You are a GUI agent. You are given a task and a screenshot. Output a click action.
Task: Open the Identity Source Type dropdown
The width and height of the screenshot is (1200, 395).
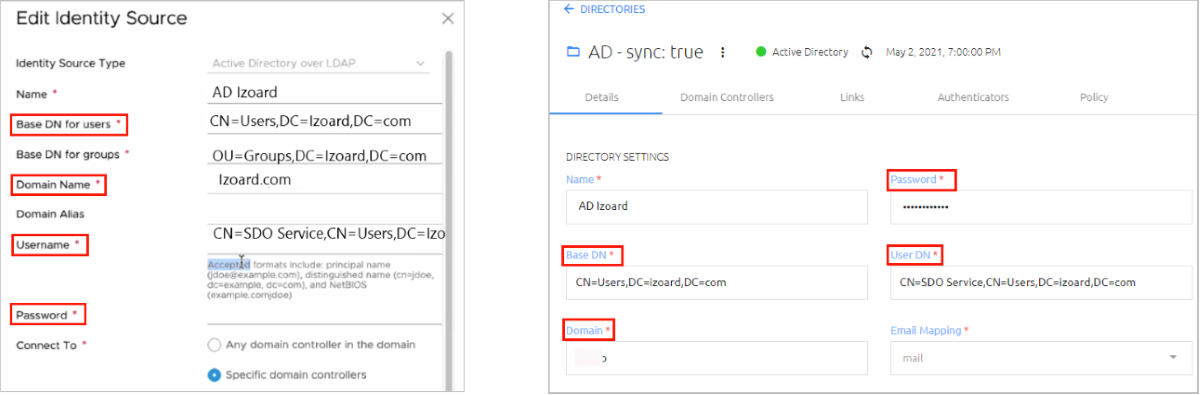pos(320,63)
